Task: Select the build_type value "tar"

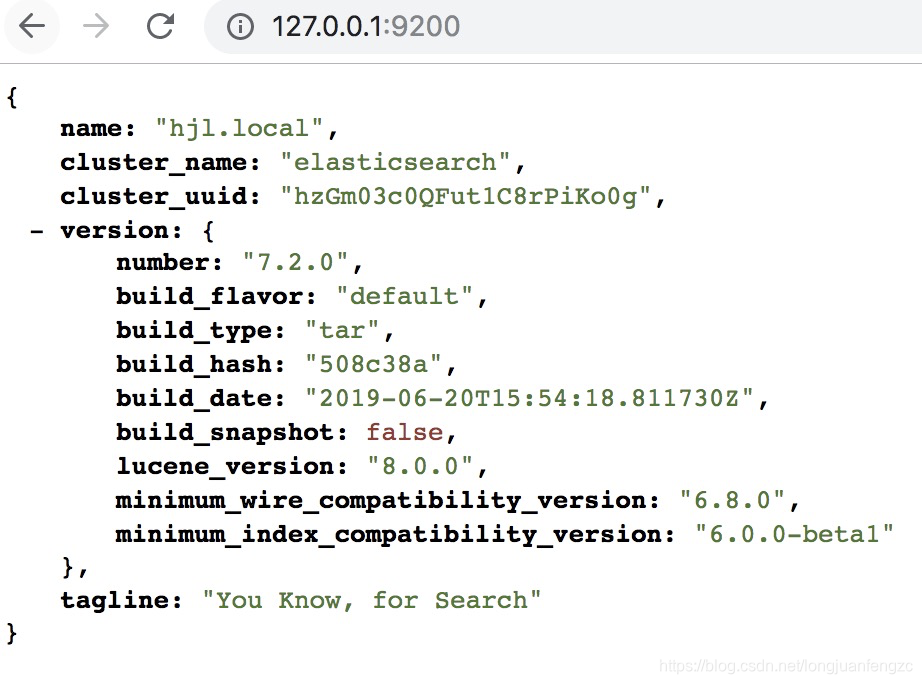Action: [342, 331]
